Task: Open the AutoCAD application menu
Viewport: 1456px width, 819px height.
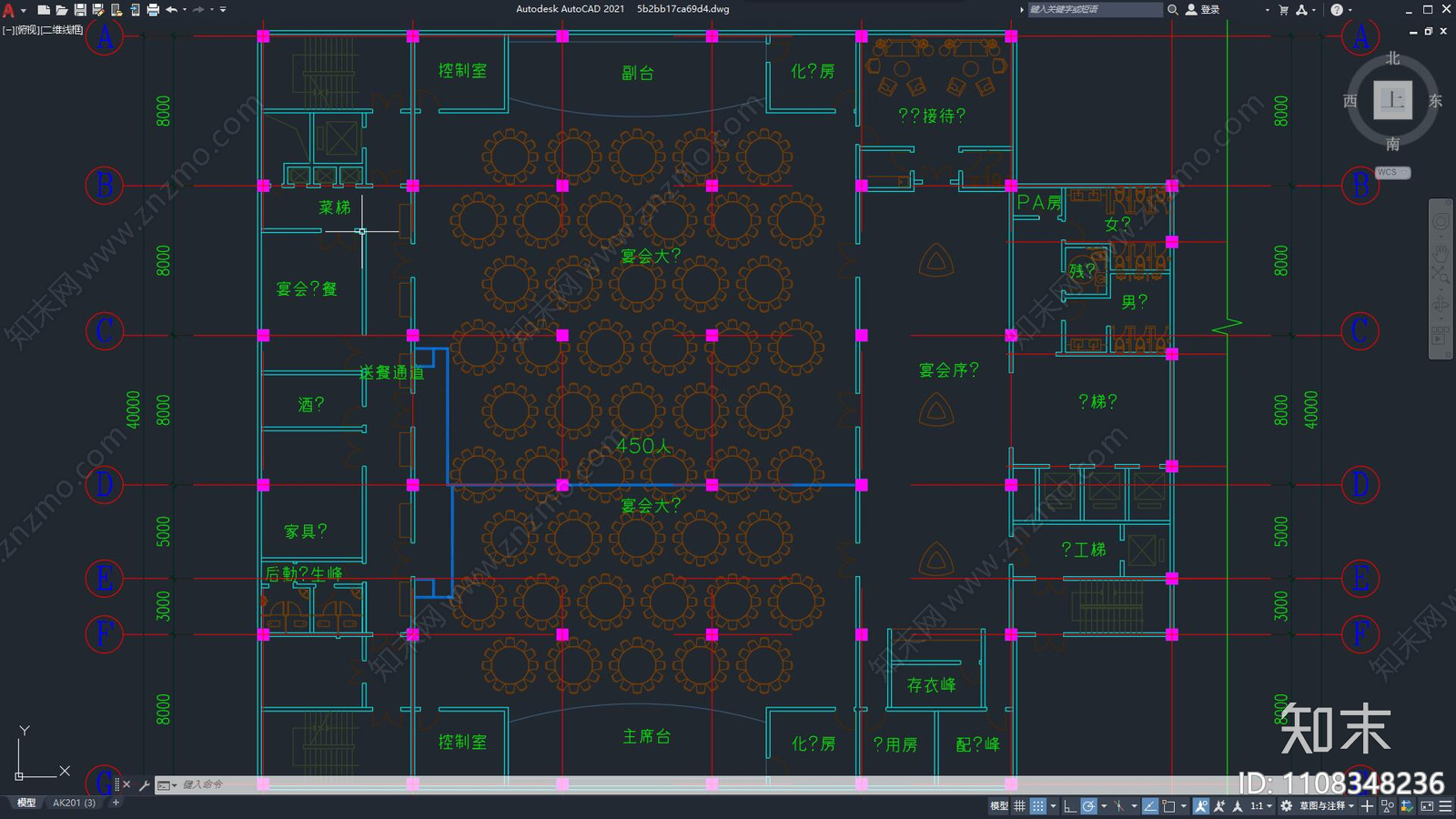Action: (x=9, y=10)
